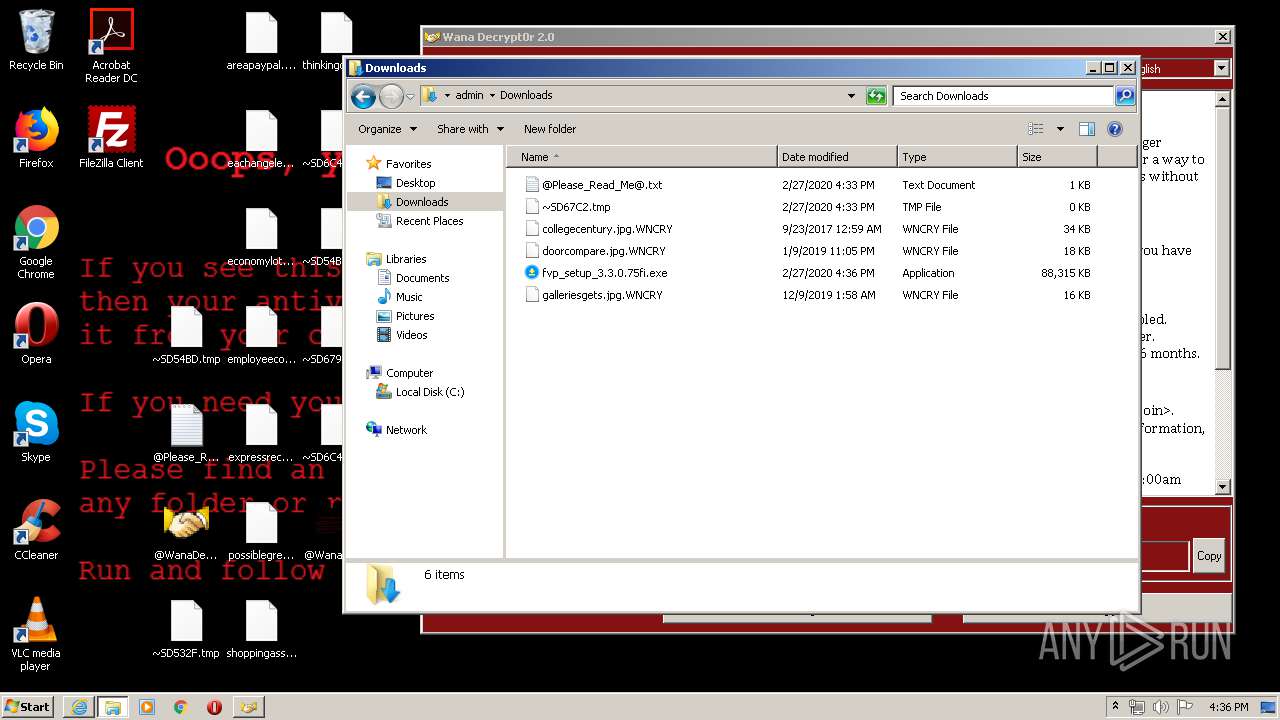Open more view options dropdown arrow
The image size is (1280, 720).
[x=1060, y=129]
